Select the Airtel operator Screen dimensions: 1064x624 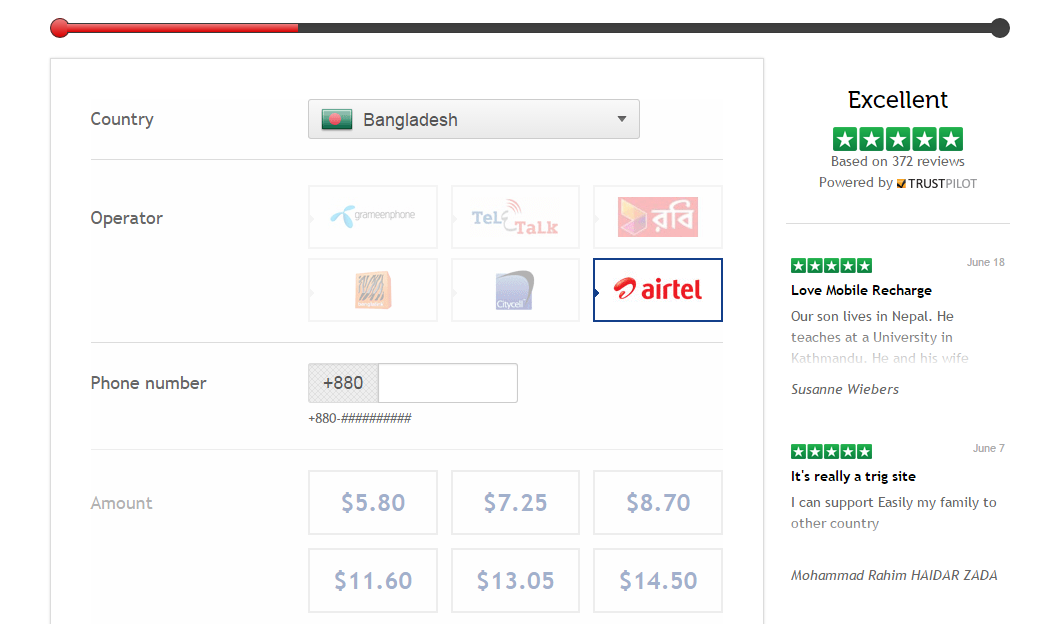658,290
